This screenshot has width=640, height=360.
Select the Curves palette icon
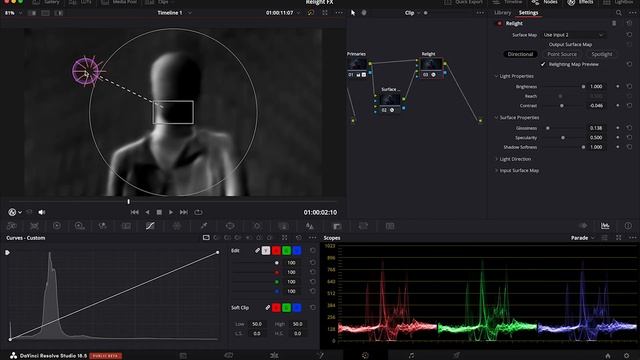[150, 226]
